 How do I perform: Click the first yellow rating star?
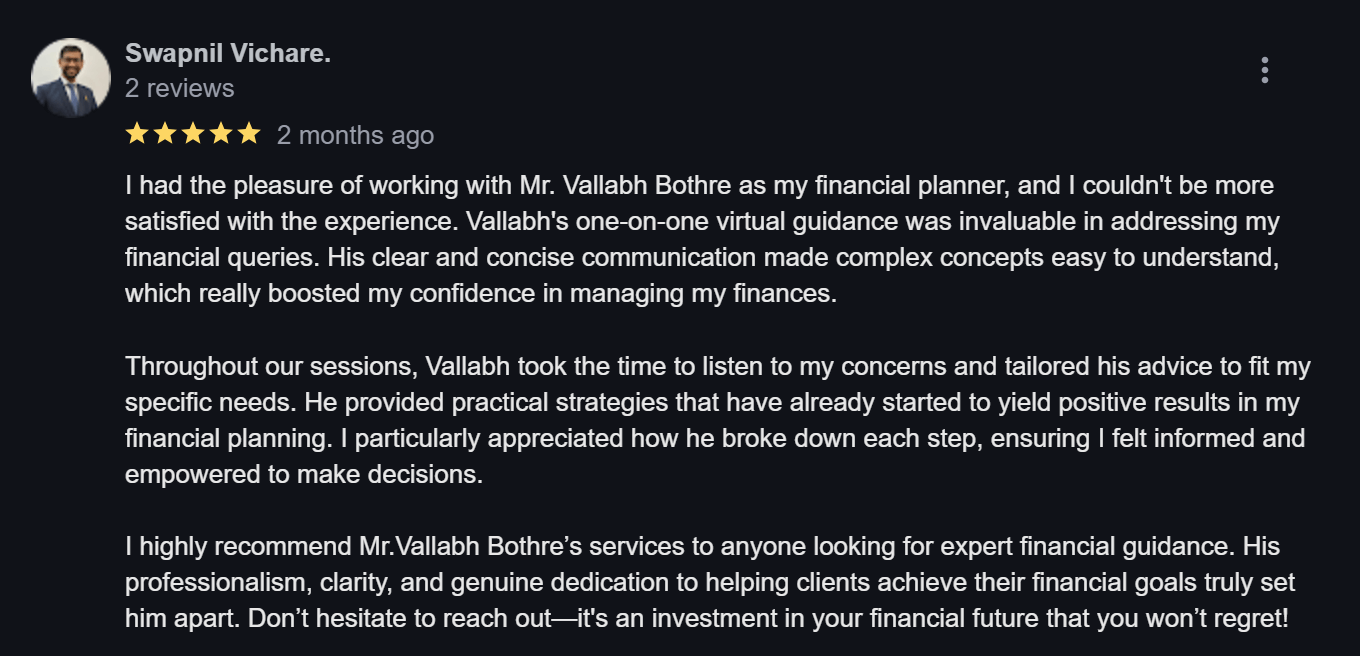click(x=137, y=134)
